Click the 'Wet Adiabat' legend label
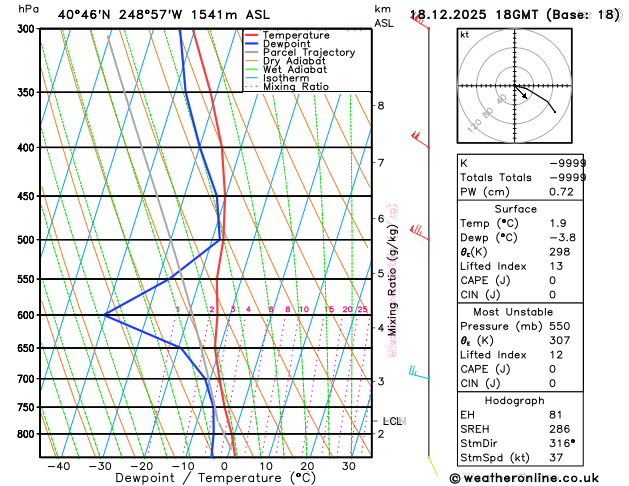 [x=295, y=69]
